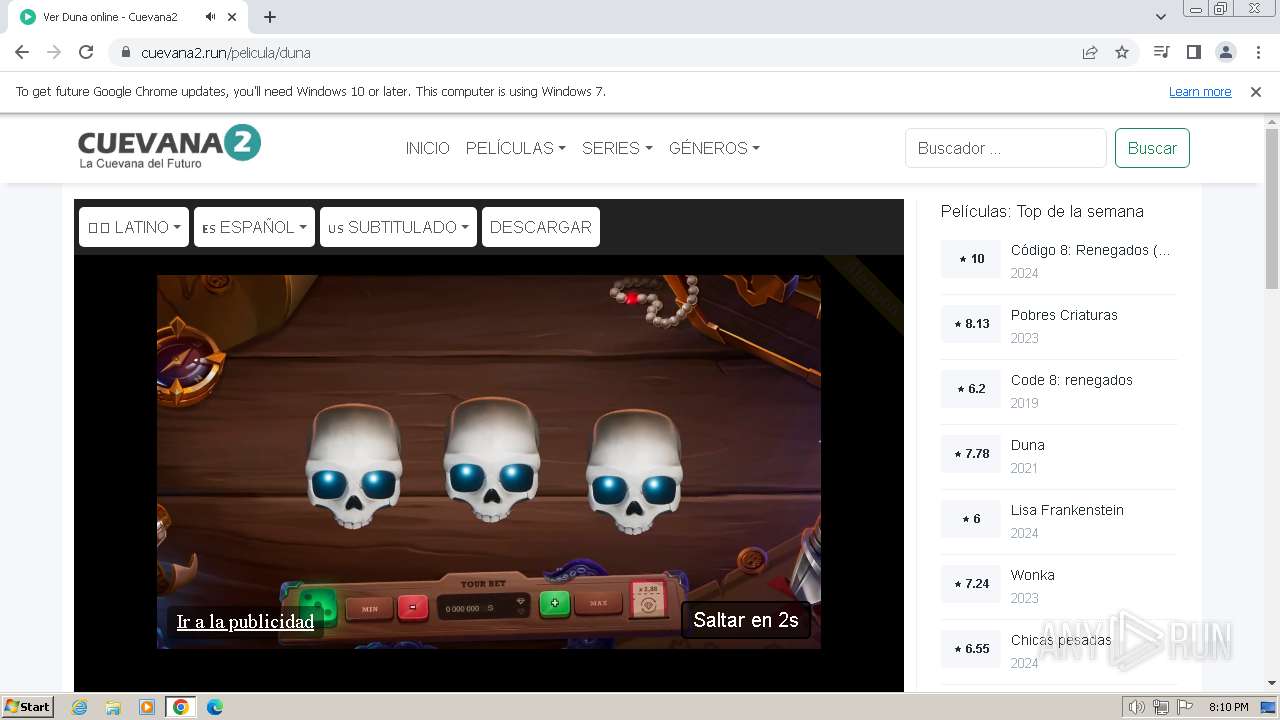Open Chrome three-dot menu

pyautogui.click(x=1258, y=52)
